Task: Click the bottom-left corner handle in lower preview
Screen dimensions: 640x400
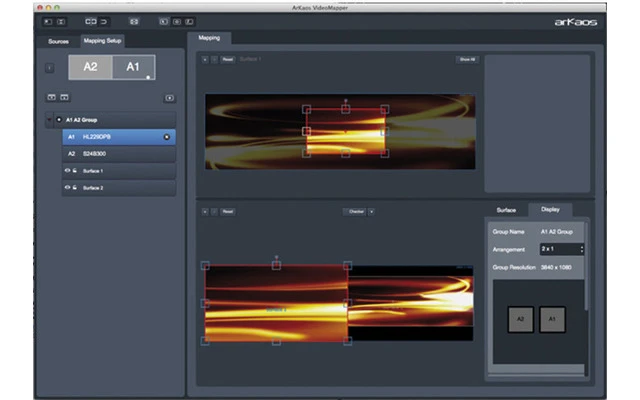Action: (205, 341)
